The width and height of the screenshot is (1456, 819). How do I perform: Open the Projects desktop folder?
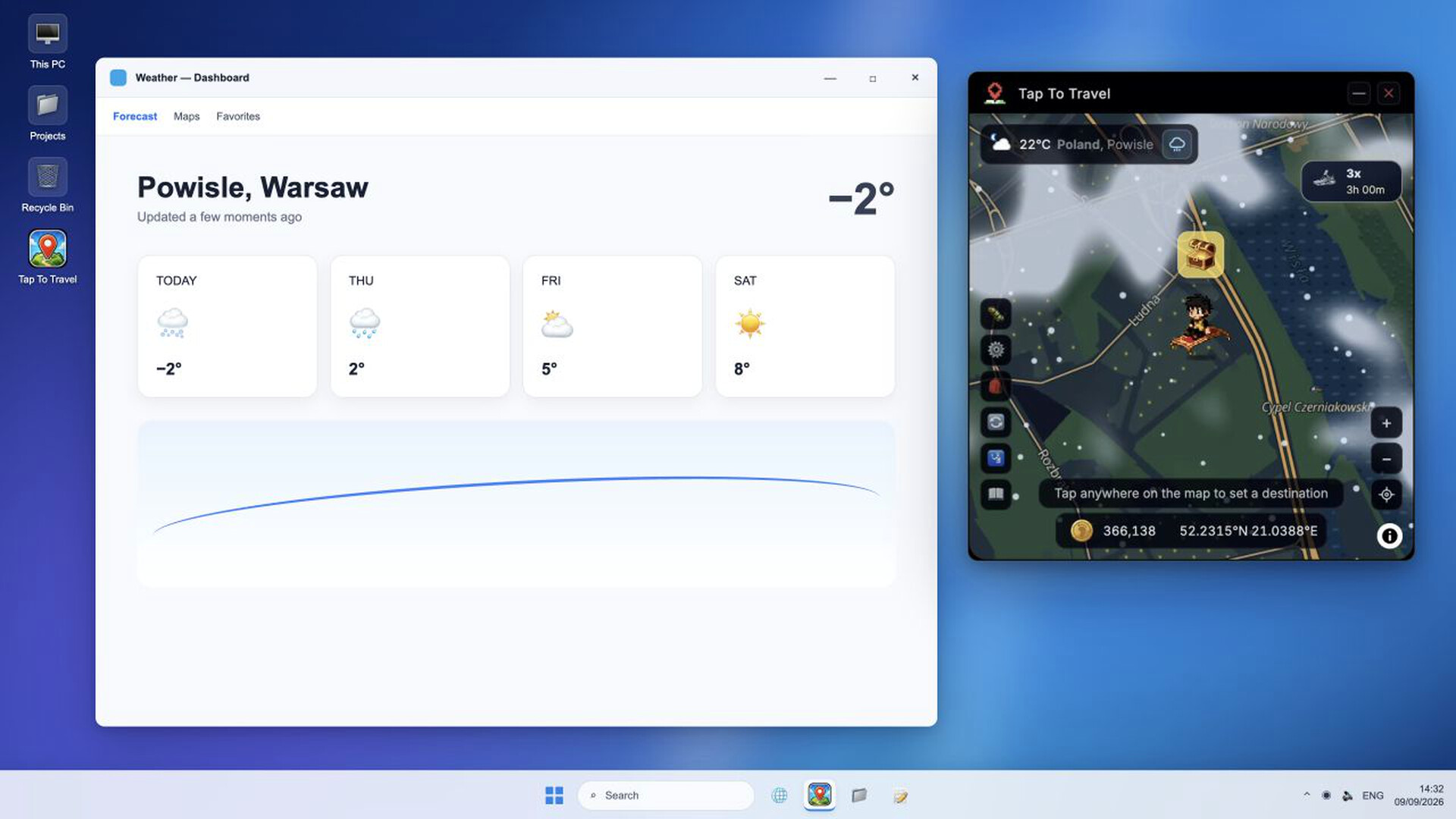(47, 114)
